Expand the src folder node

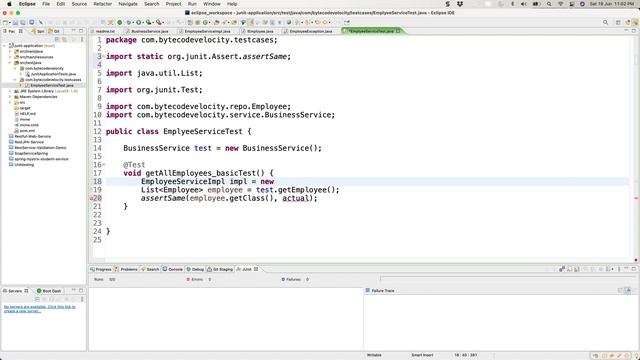(x=10, y=102)
